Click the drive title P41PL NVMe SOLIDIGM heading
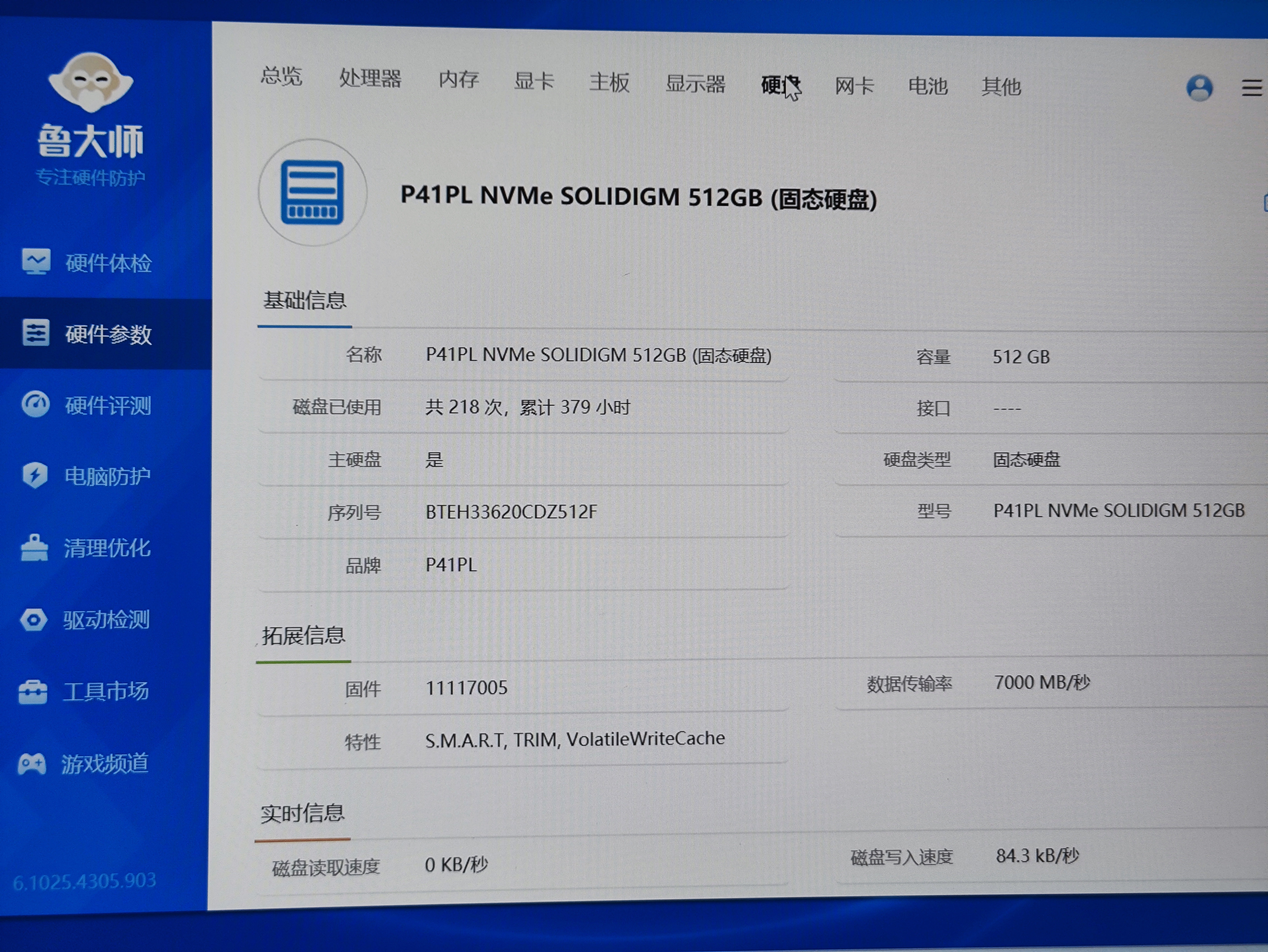 (x=639, y=197)
